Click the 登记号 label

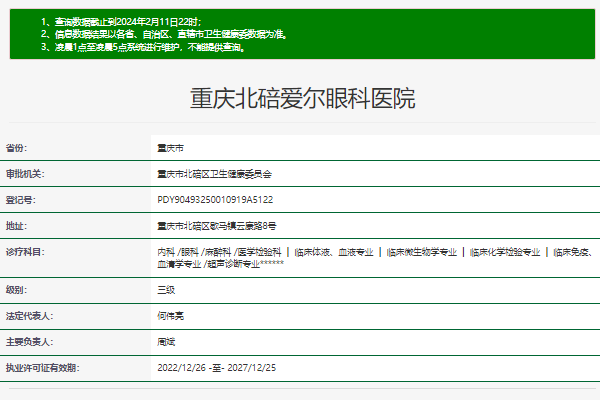[21, 200]
